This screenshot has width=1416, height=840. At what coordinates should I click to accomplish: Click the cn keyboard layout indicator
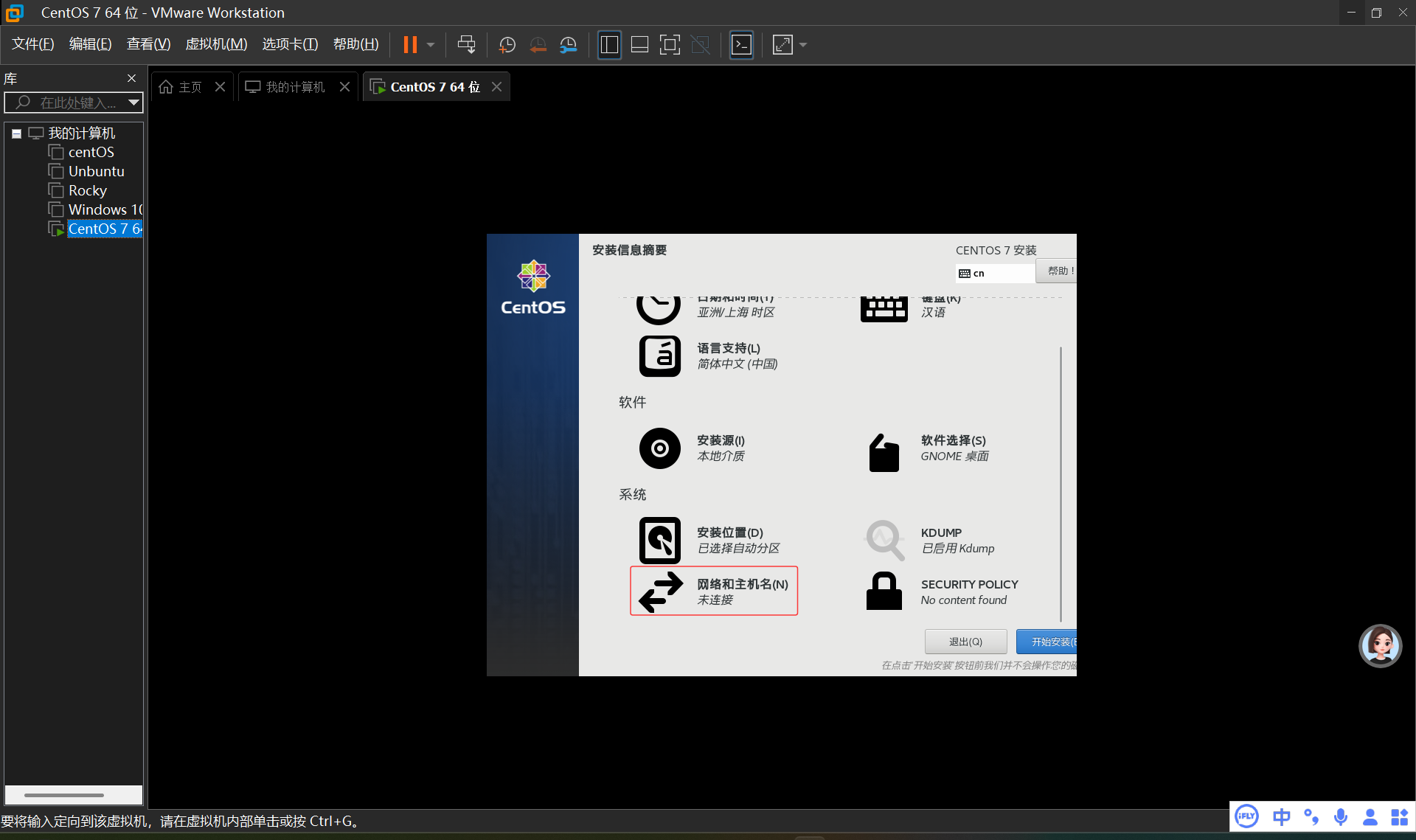coord(995,274)
